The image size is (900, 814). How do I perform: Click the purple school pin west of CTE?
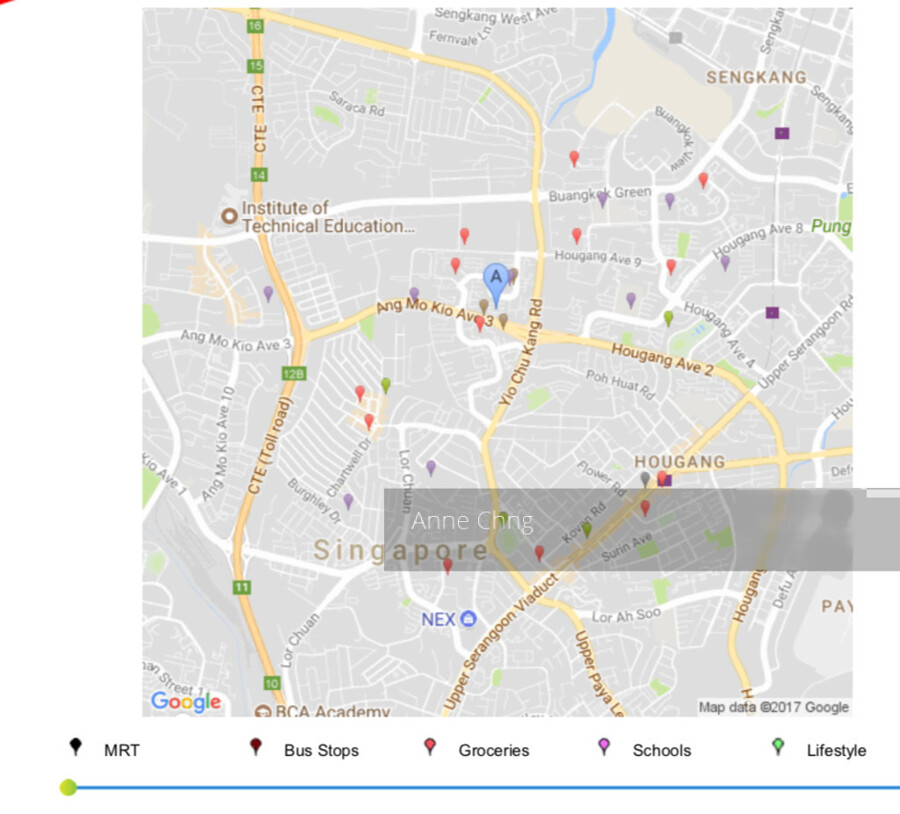[x=268, y=293]
